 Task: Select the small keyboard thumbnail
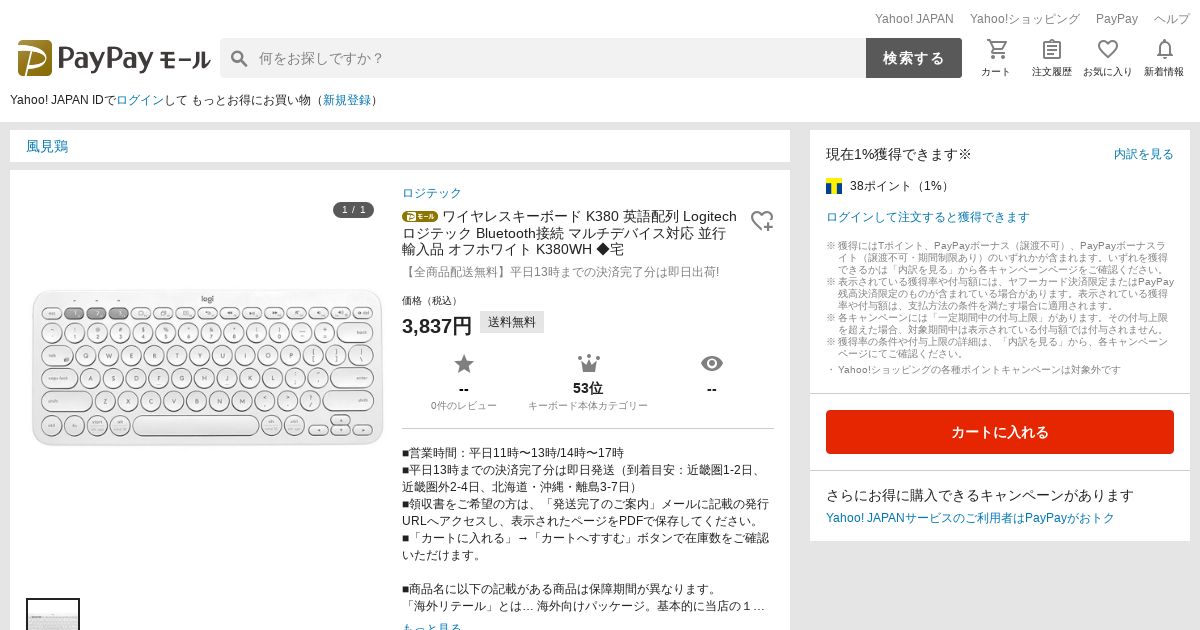53,614
